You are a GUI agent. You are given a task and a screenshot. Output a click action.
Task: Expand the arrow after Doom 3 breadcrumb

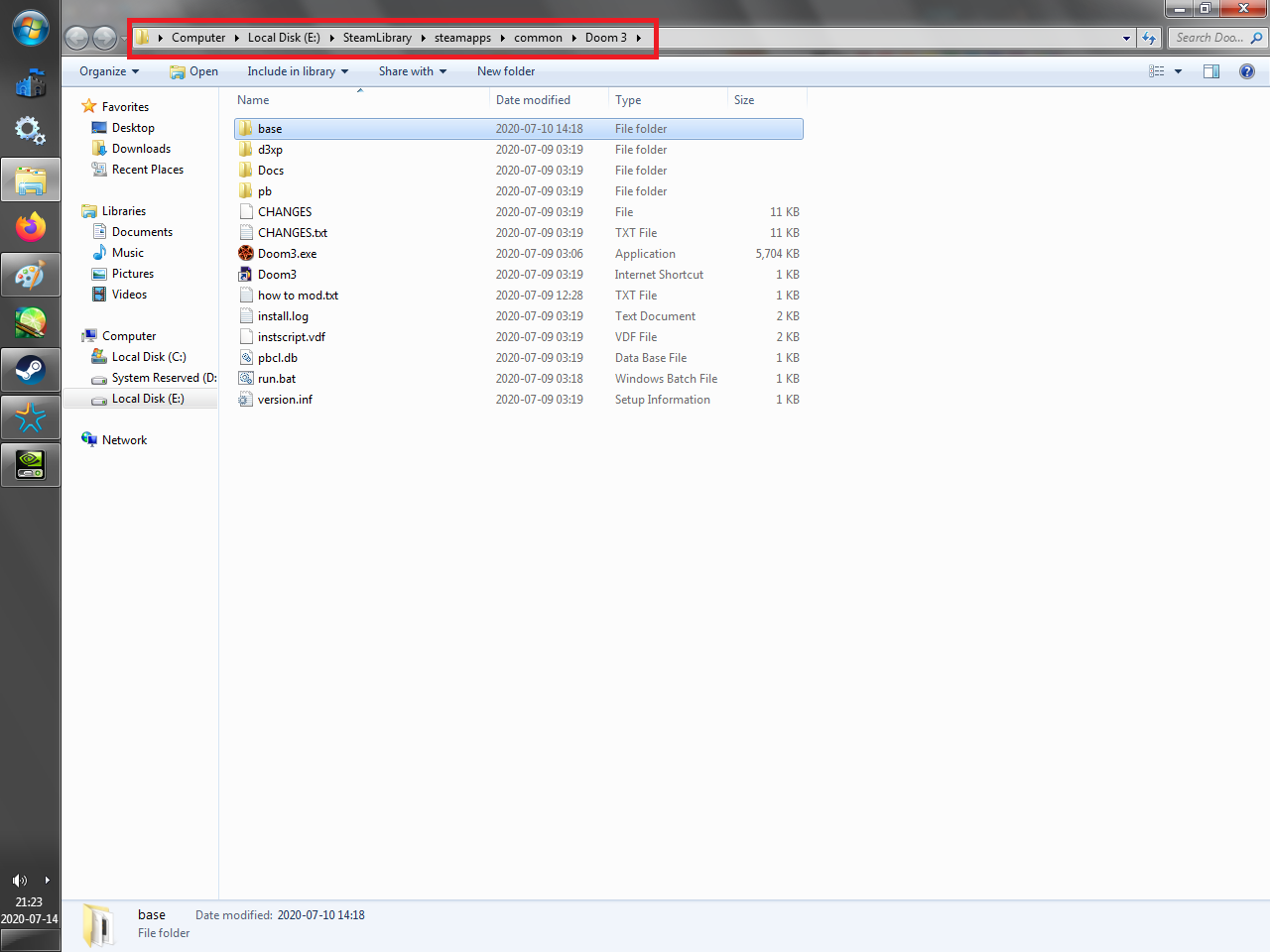639,38
